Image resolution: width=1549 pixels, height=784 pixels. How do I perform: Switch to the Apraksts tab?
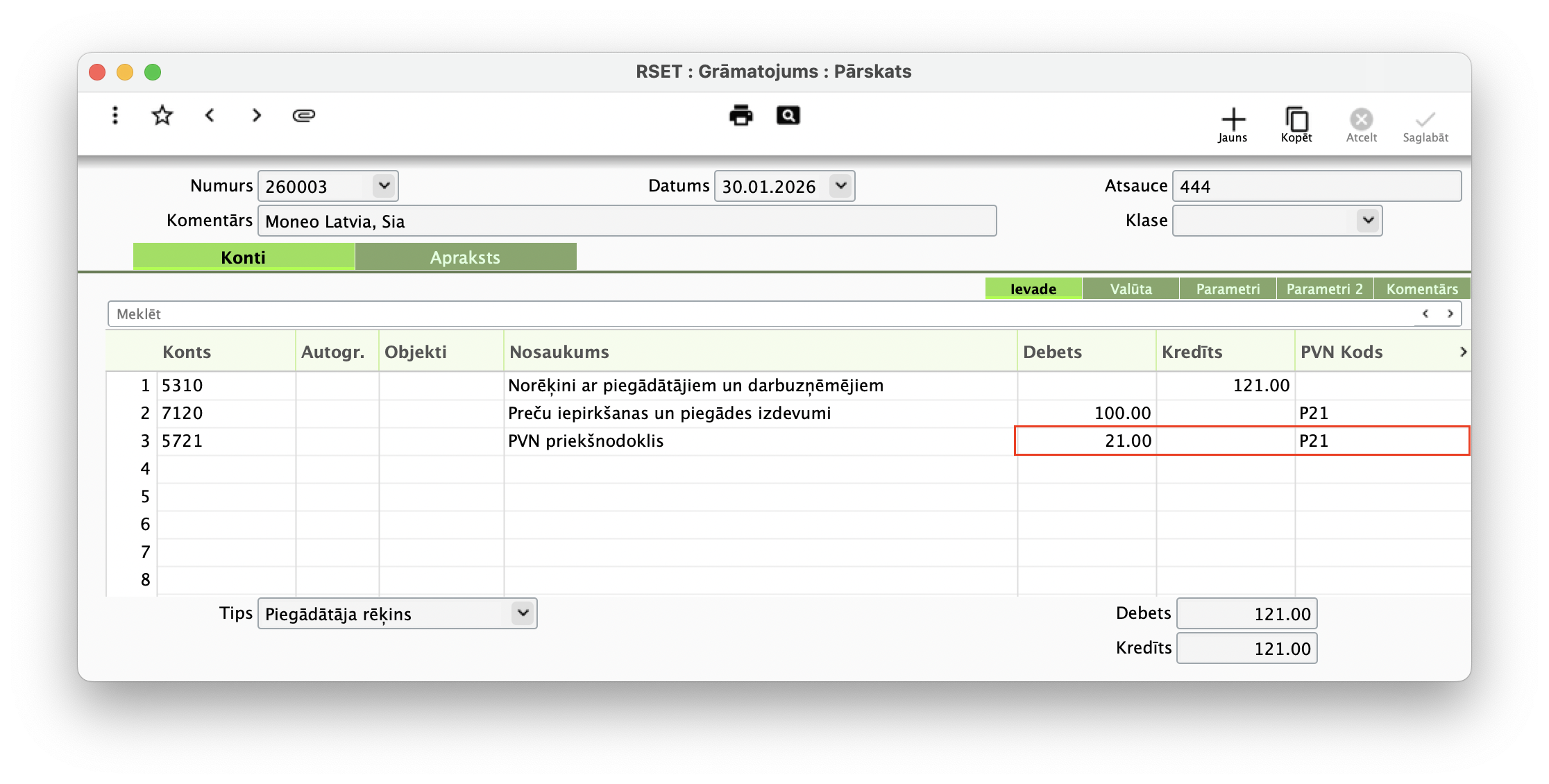[x=465, y=257]
